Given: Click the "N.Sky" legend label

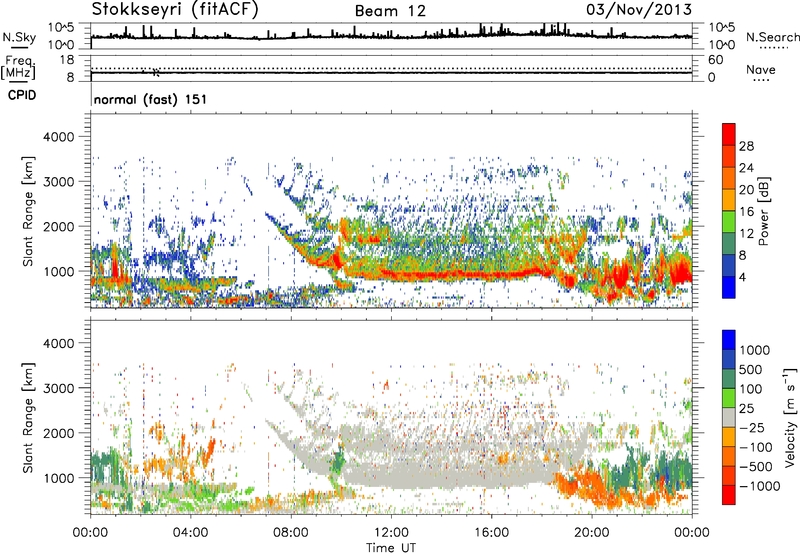Looking at the screenshot, I should coord(19,37).
